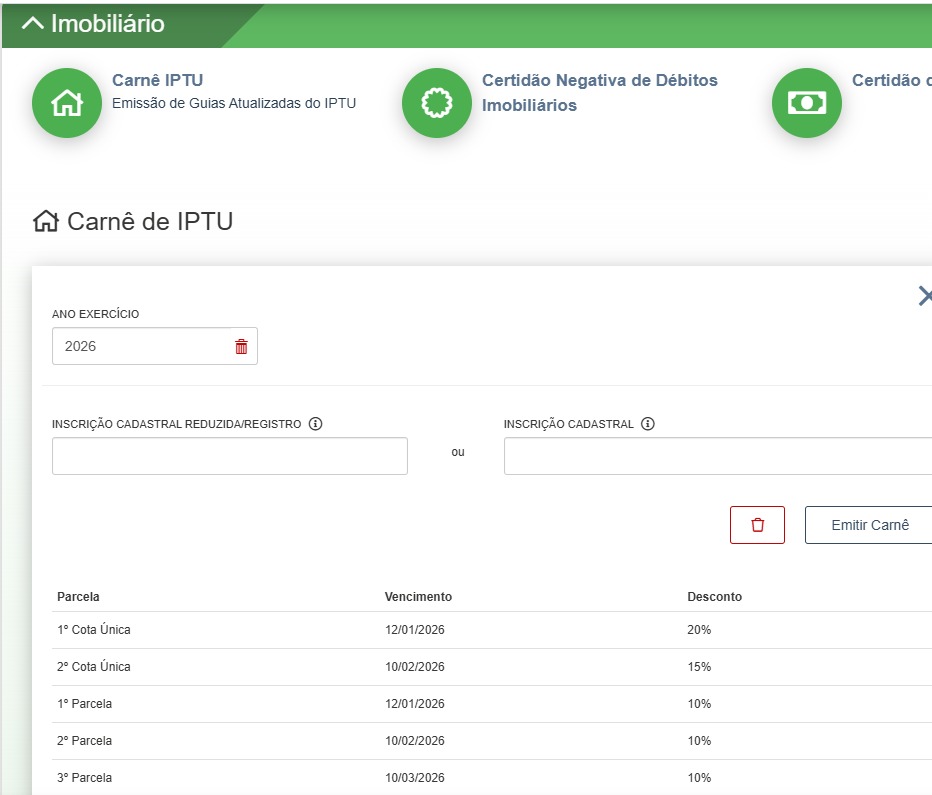Click the Certidão Negativa de Débitos badge icon
Image resolution: width=932 pixels, height=795 pixels.
(x=436, y=103)
